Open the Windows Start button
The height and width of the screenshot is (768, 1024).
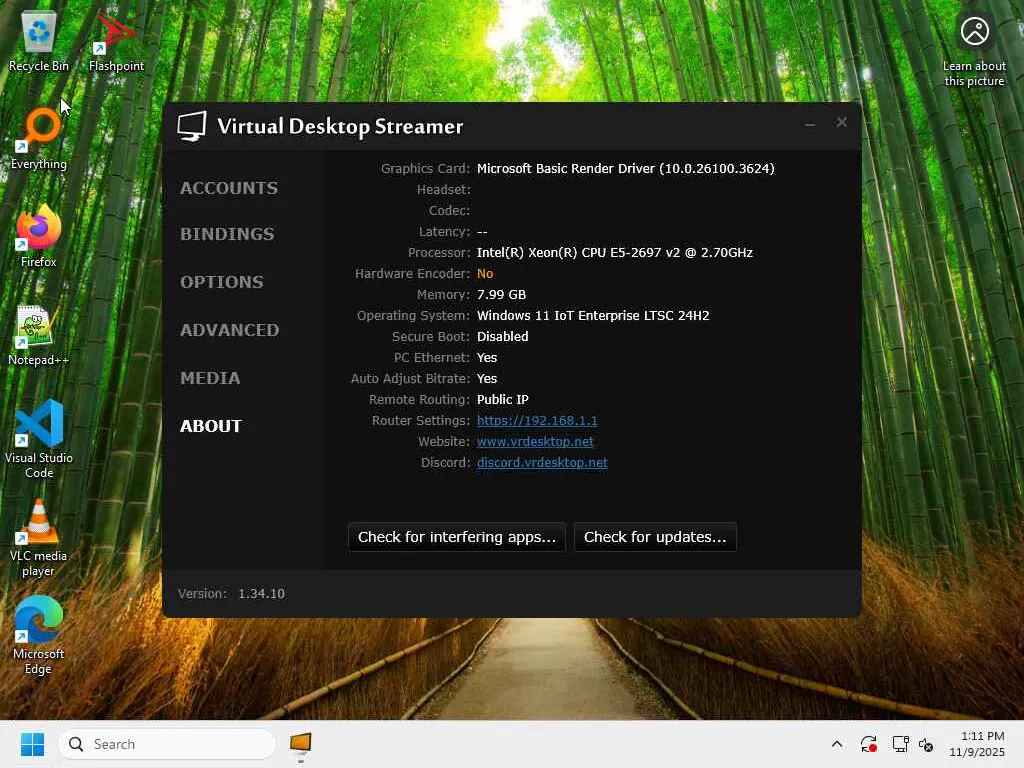(x=32, y=744)
